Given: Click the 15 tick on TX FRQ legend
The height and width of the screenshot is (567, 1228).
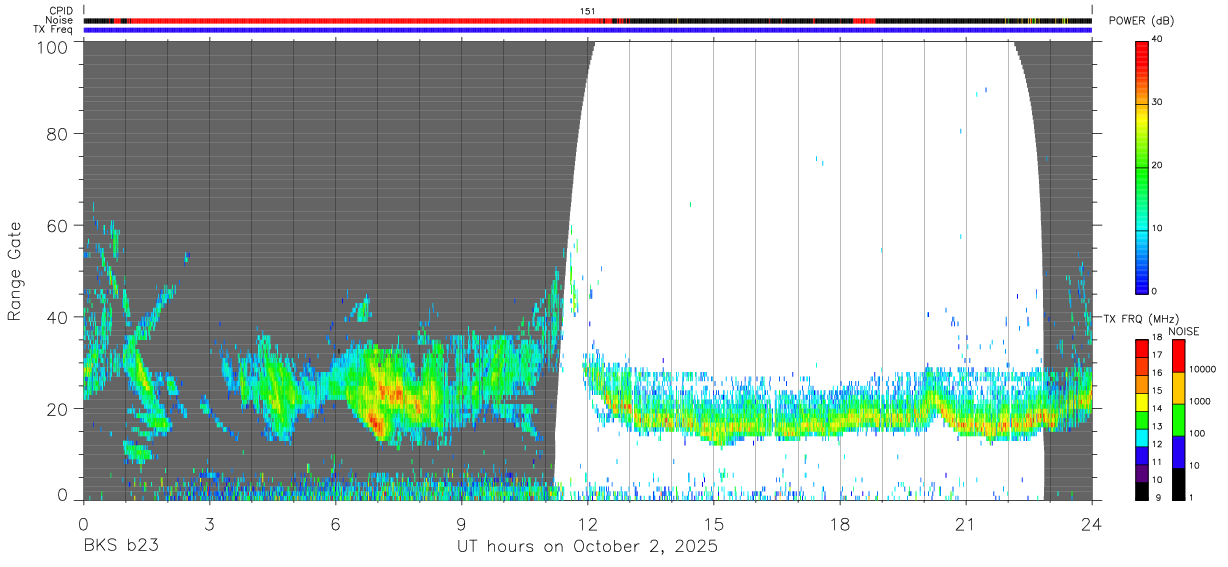Looking at the screenshot, I should 1157,391.
